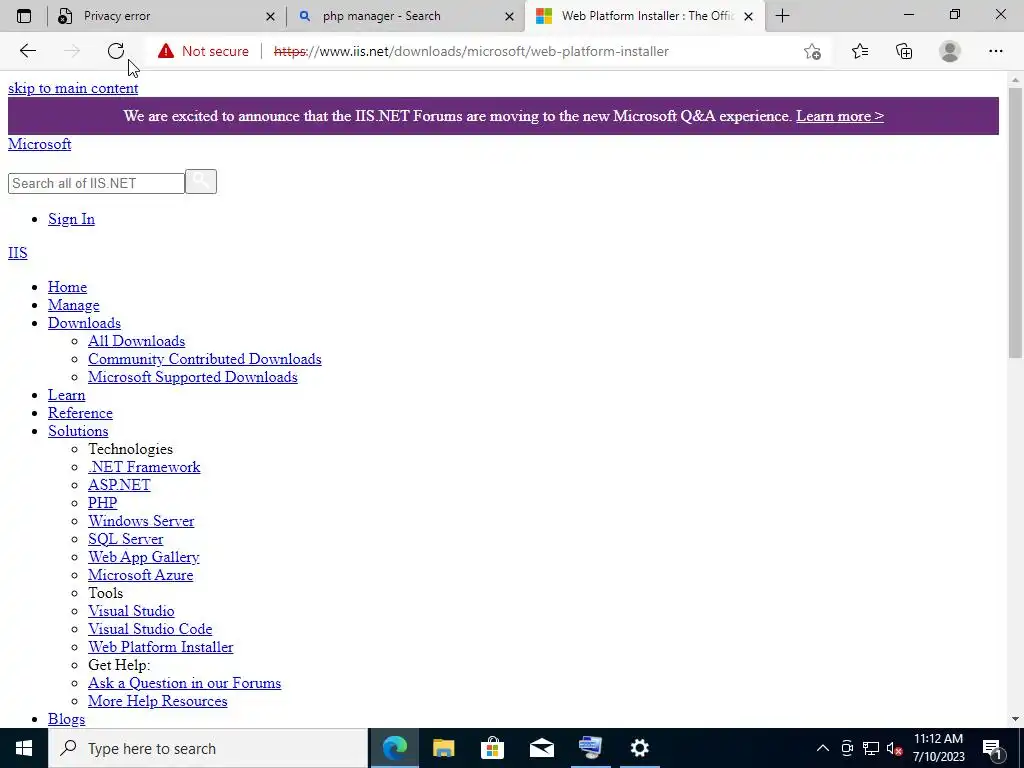
Task: Click the profile avatar icon
Action: tap(950, 51)
